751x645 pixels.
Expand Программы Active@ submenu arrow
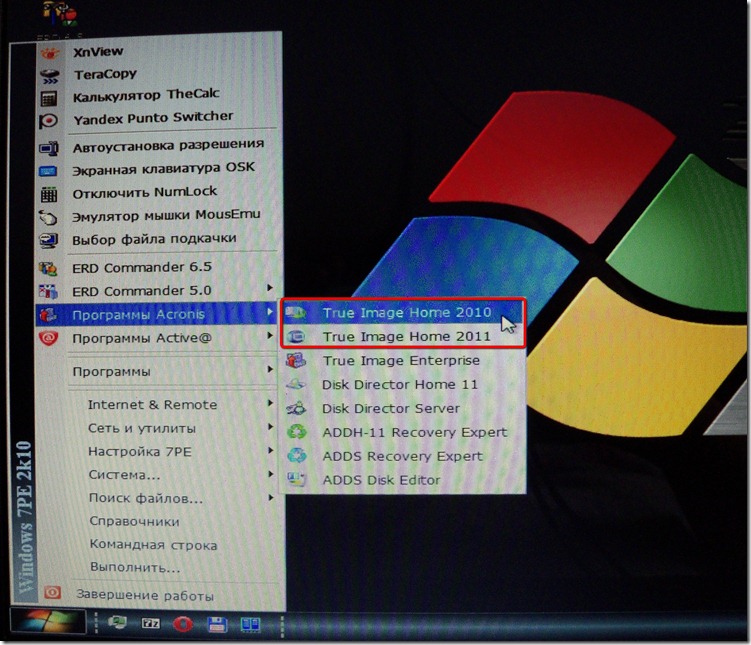click(270, 336)
